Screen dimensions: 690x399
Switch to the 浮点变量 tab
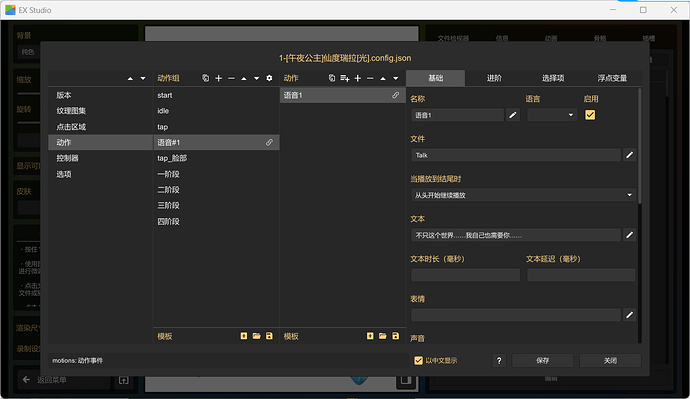click(x=612, y=78)
